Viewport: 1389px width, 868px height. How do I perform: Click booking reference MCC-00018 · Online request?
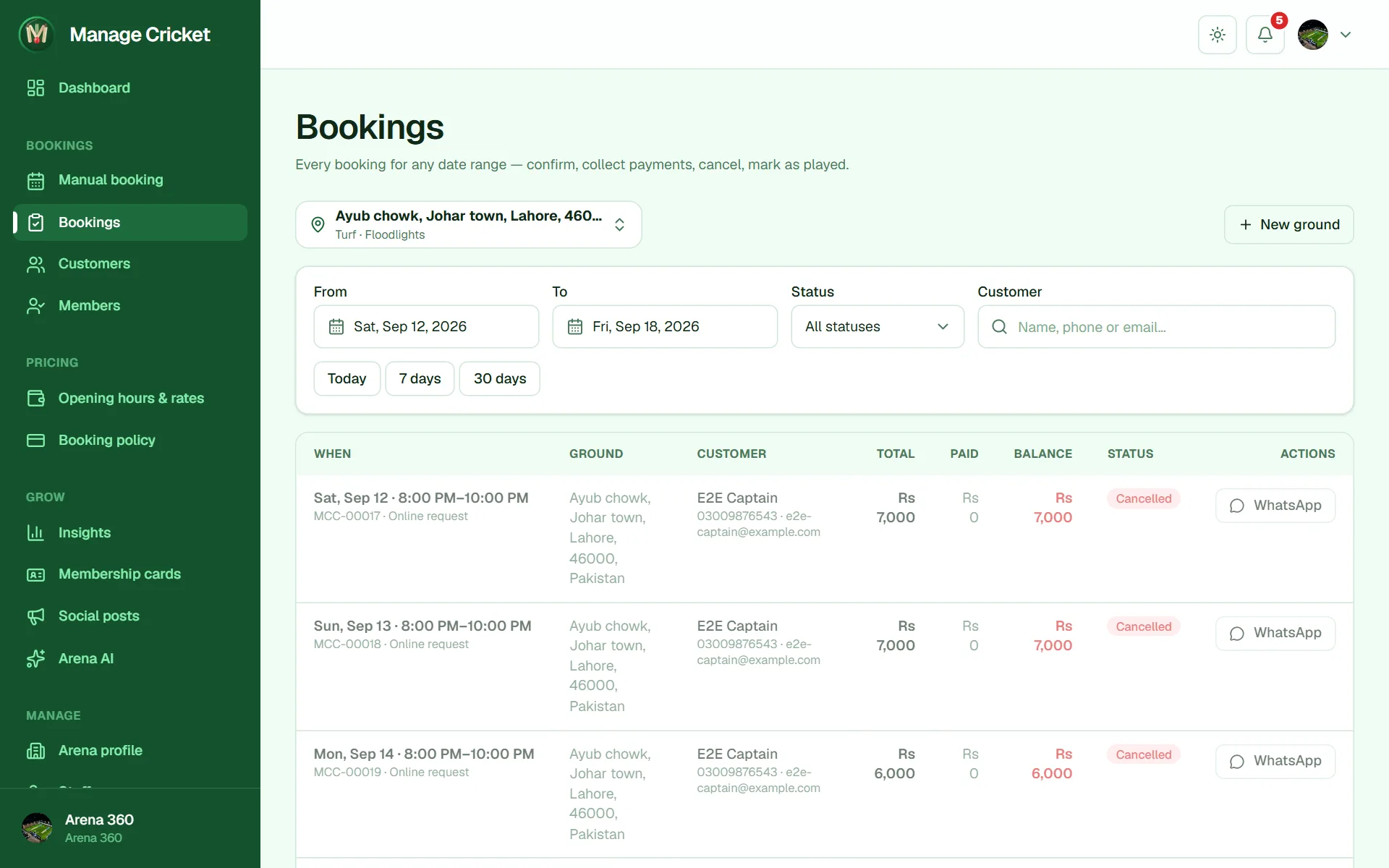pos(391,644)
